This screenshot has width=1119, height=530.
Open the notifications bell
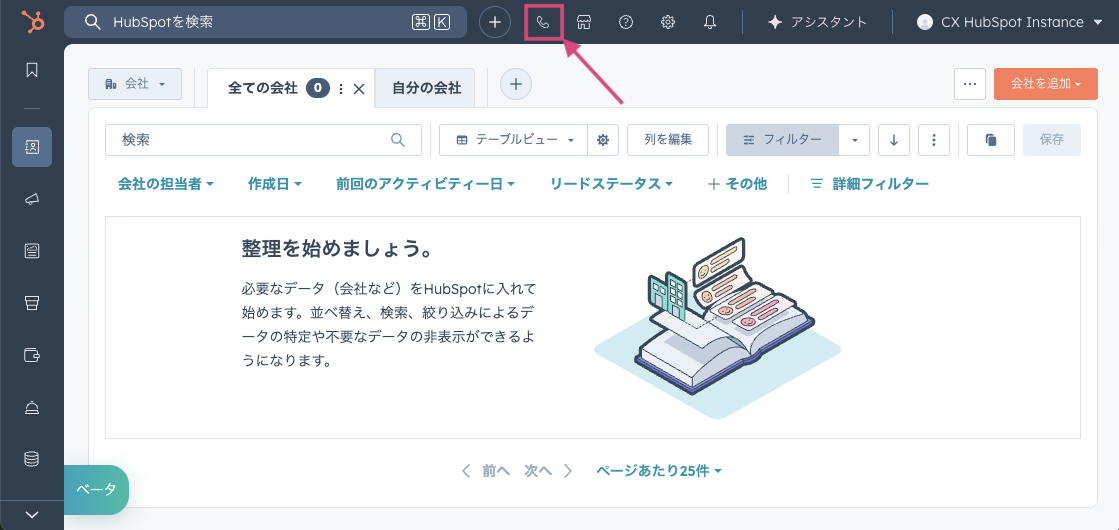(710, 22)
